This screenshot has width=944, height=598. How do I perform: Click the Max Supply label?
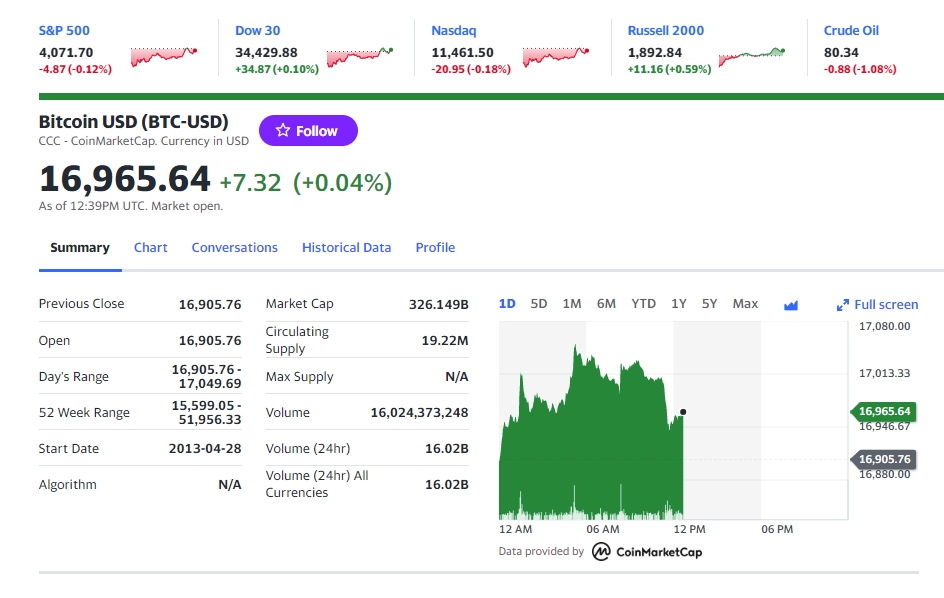tap(299, 376)
